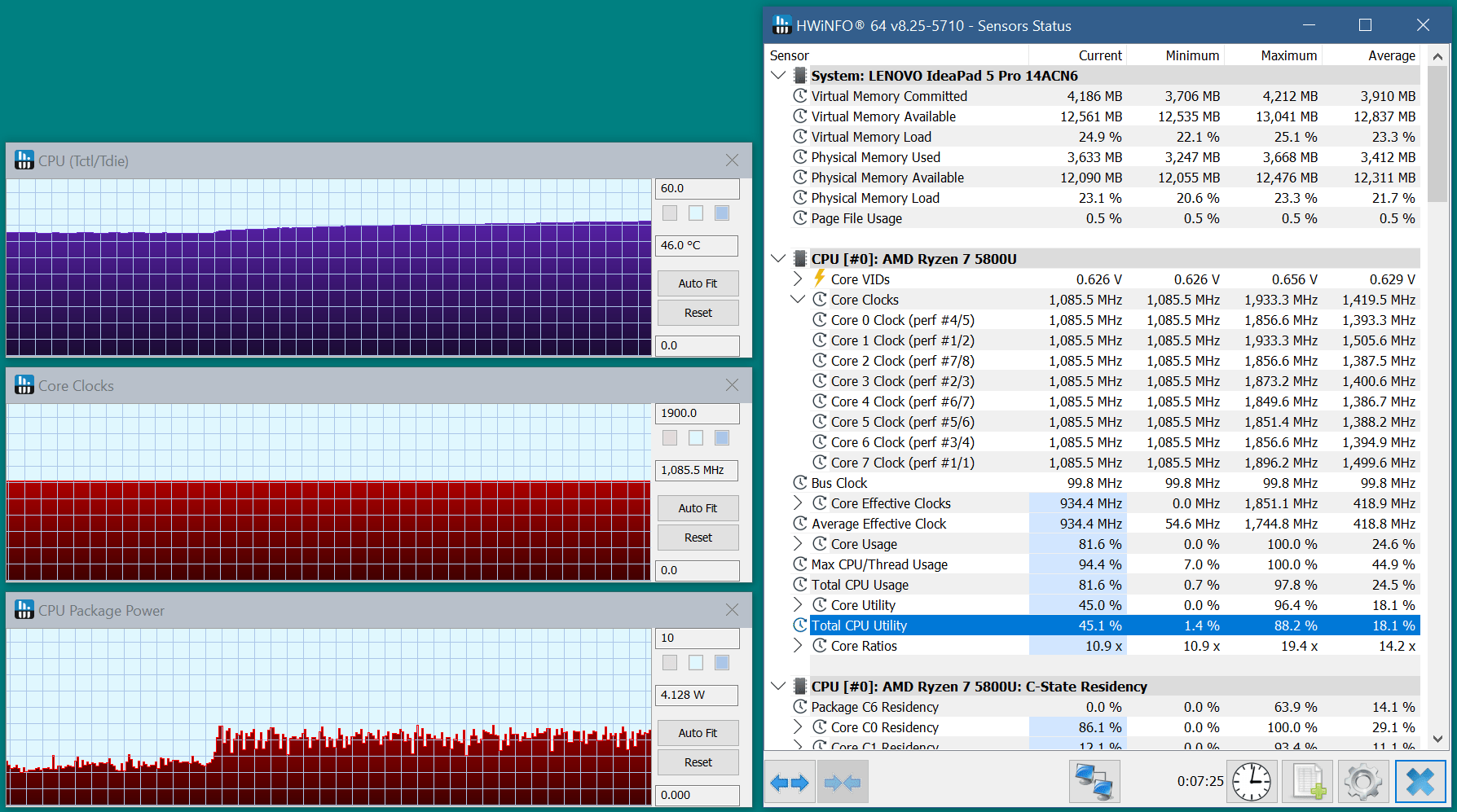Click the chip icon beside CPU AMD Ryzen 7 5800U
Image resolution: width=1457 pixels, height=812 pixels.
800,259
